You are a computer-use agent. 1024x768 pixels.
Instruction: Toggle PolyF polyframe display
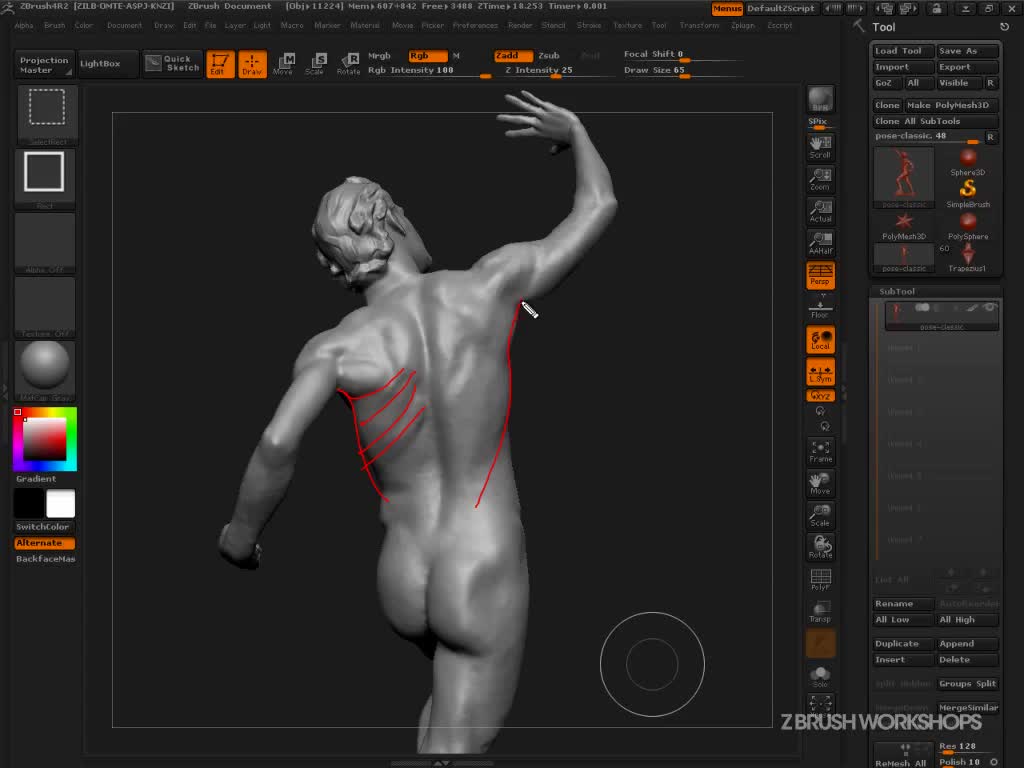pos(820,579)
